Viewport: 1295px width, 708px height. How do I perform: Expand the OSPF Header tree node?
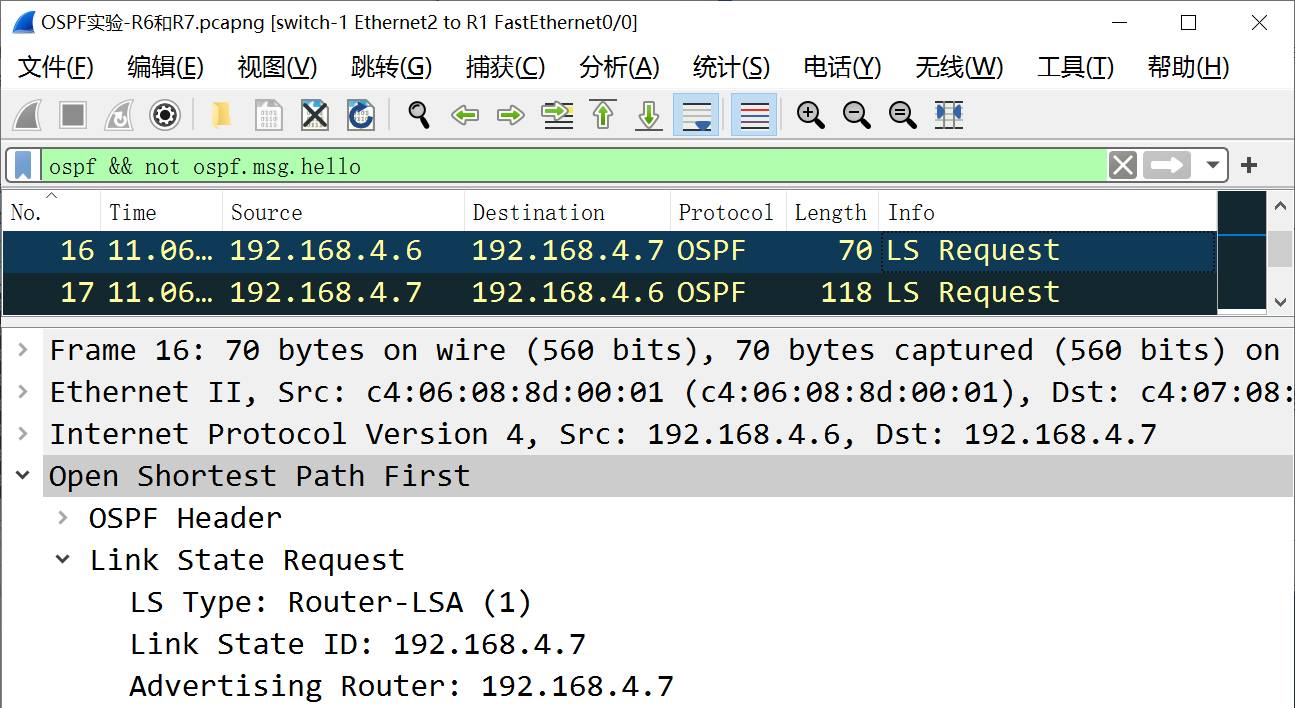tap(63, 518)
